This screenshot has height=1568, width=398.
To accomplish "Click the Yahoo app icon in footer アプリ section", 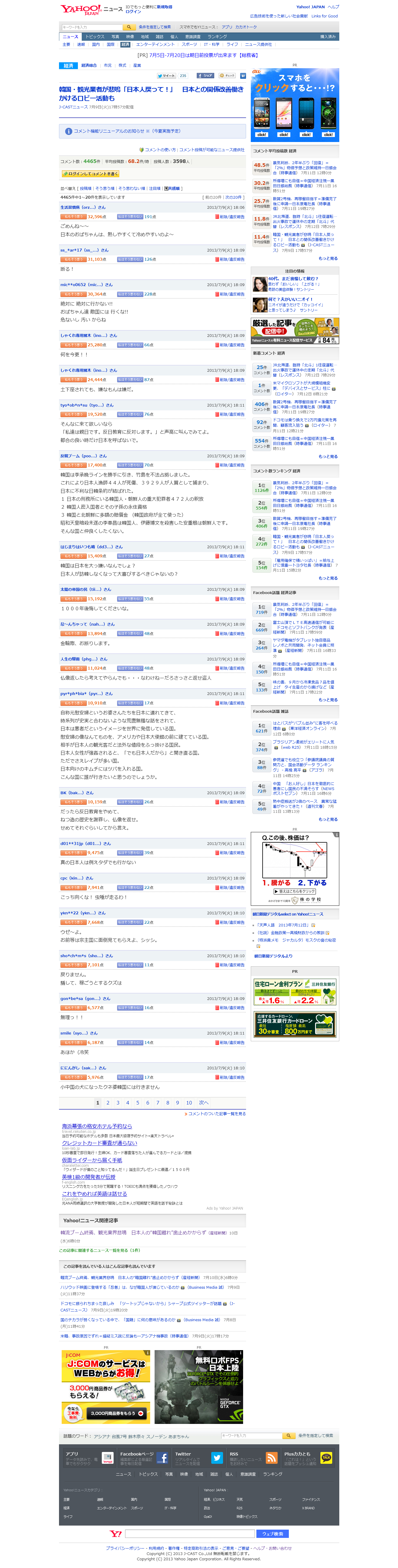I will pyautogui.click(x=108, y=1457).
